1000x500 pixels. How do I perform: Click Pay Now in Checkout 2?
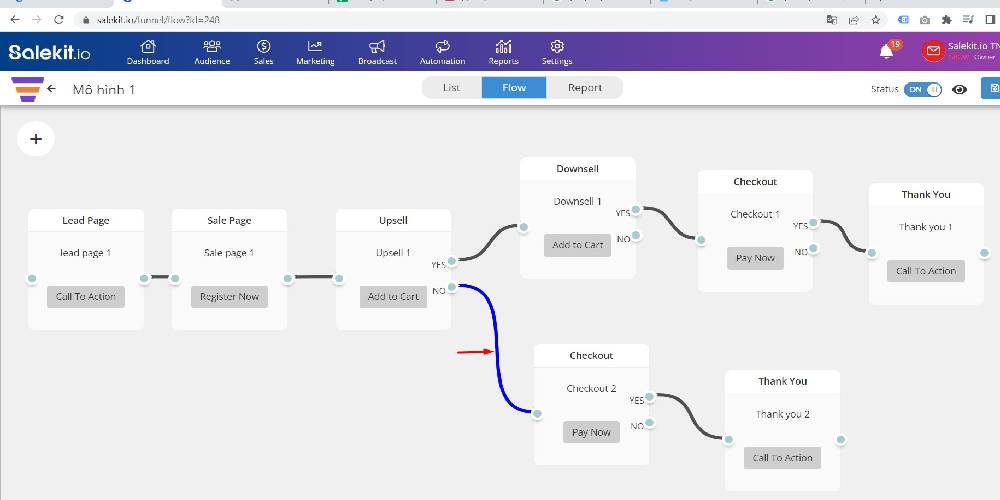click(592, 432)
